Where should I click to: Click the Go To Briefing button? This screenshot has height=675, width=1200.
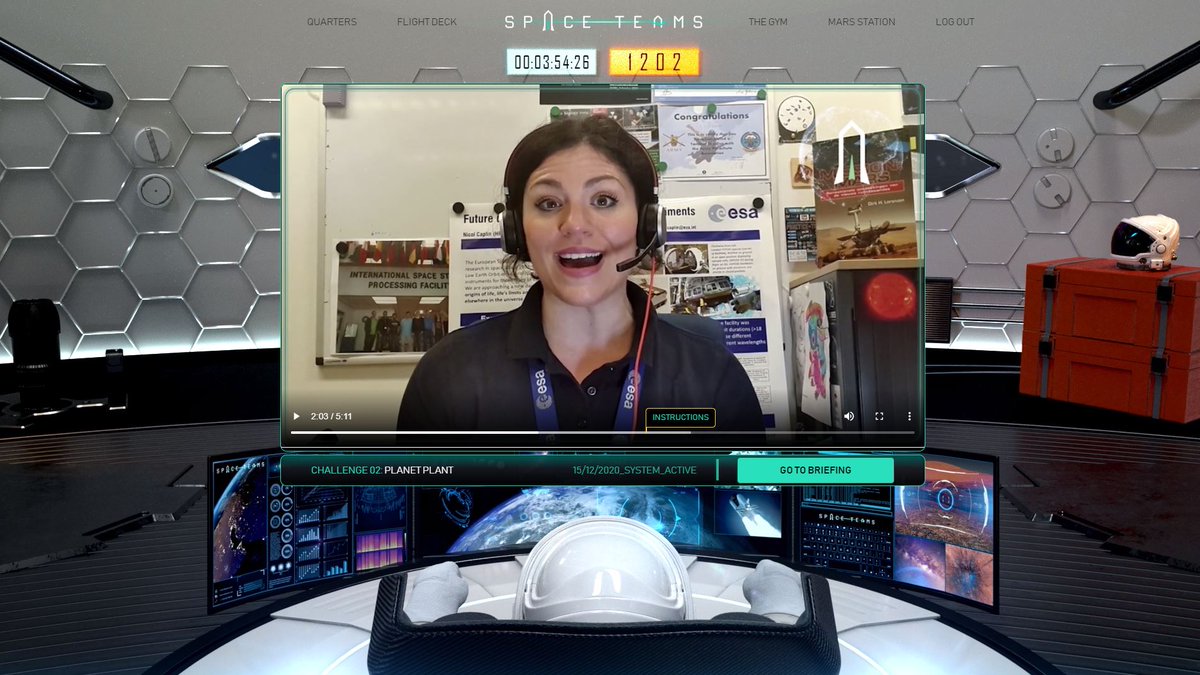815,470
